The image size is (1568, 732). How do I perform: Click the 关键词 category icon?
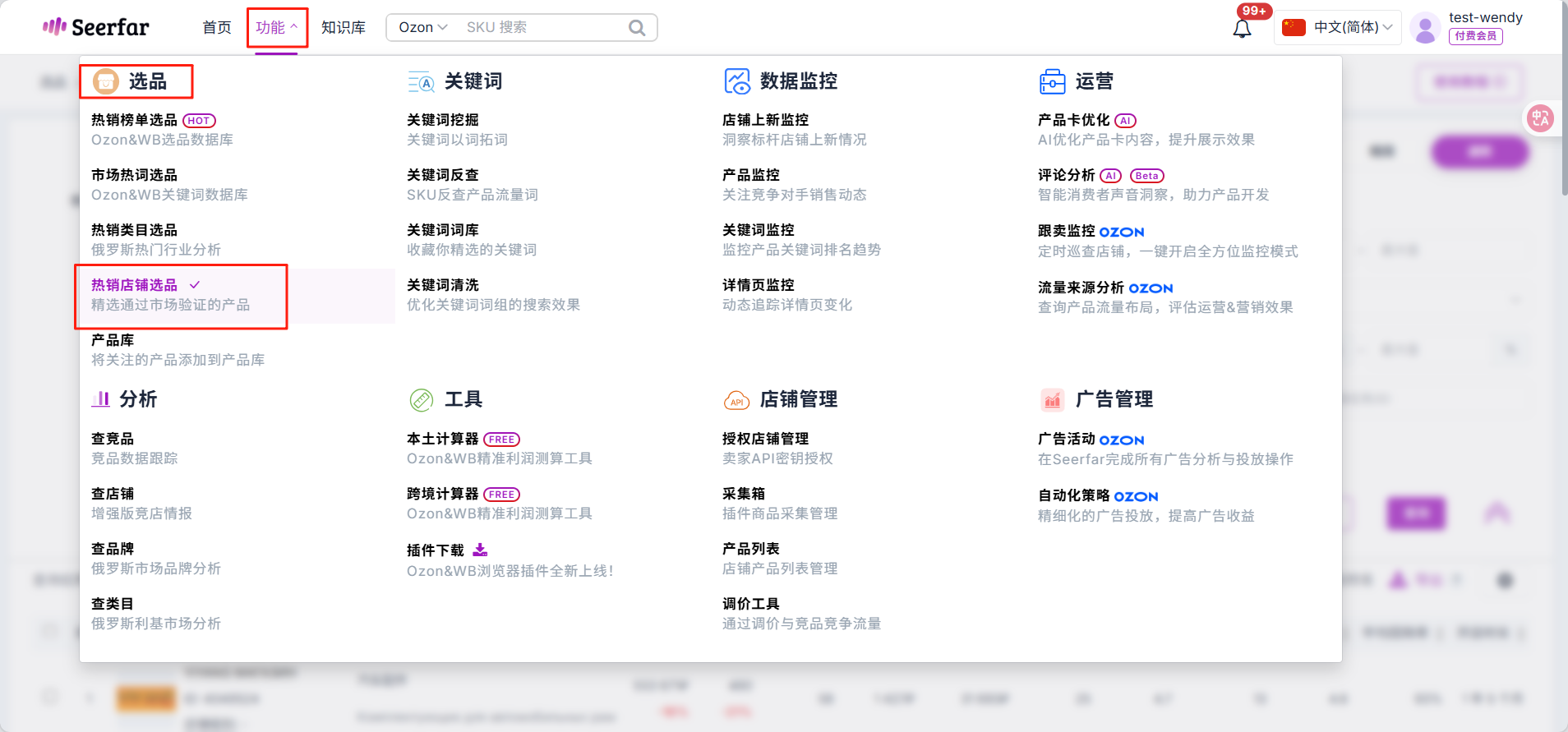point(421,81)
